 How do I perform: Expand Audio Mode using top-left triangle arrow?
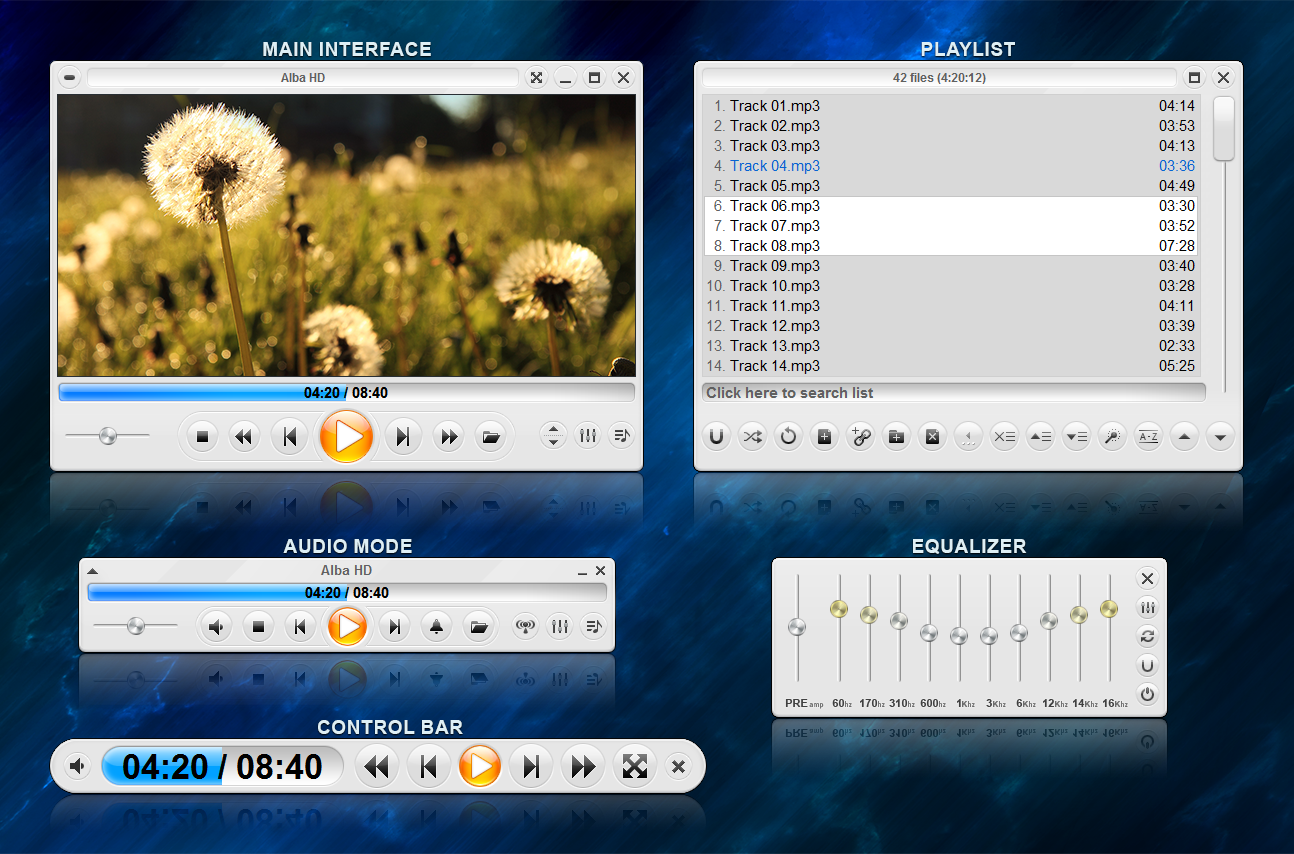coord(93,571)
